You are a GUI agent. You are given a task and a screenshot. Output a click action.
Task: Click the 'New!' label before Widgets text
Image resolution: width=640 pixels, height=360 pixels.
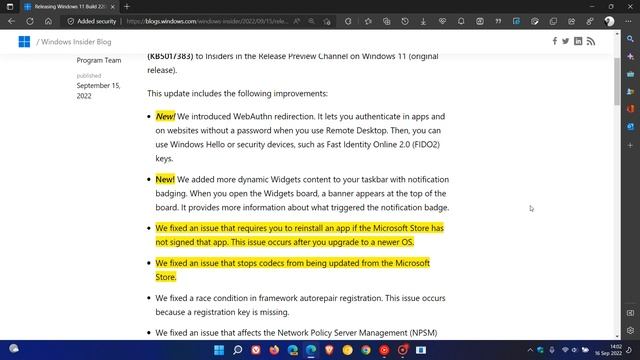point(165,180)
